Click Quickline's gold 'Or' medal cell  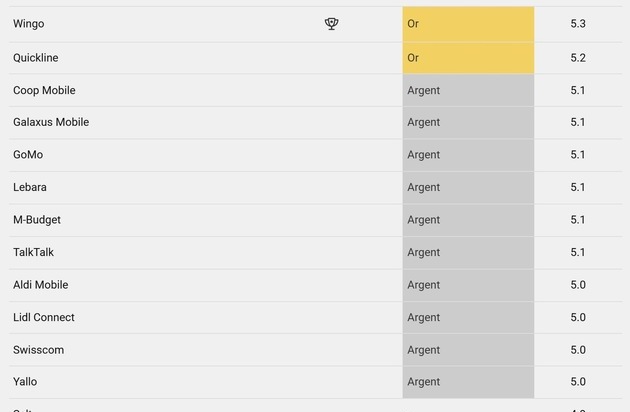tap(468, 58)
